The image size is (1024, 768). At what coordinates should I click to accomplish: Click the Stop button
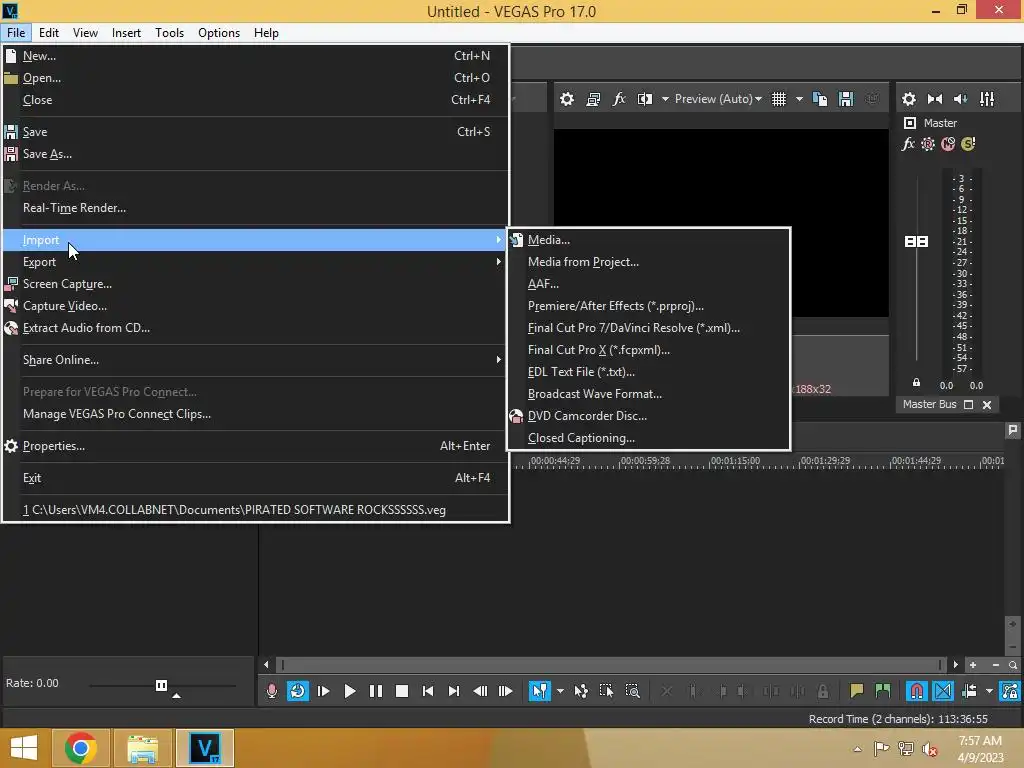click(402, 691)
